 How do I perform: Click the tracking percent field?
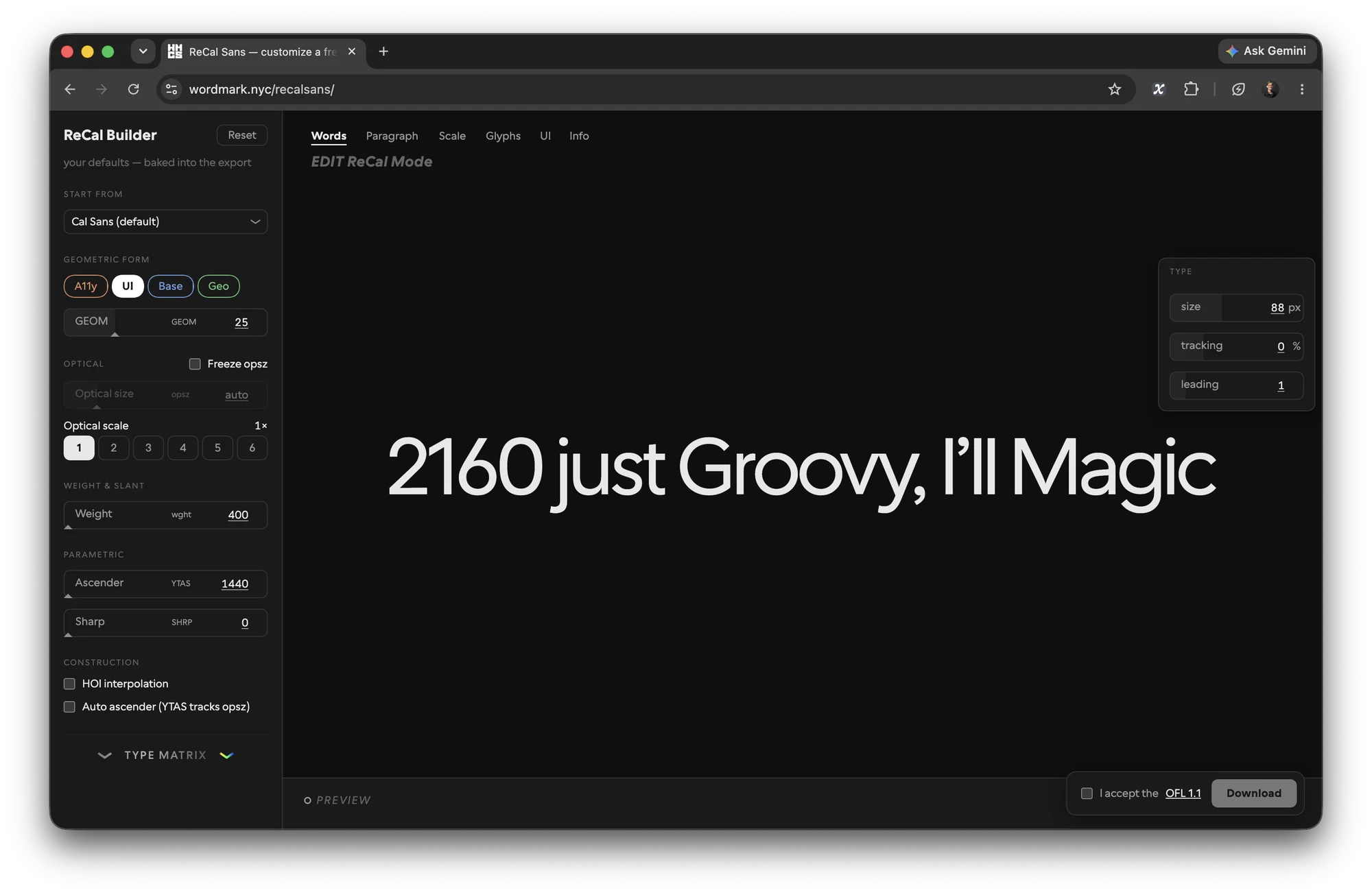coord(1236,346)
